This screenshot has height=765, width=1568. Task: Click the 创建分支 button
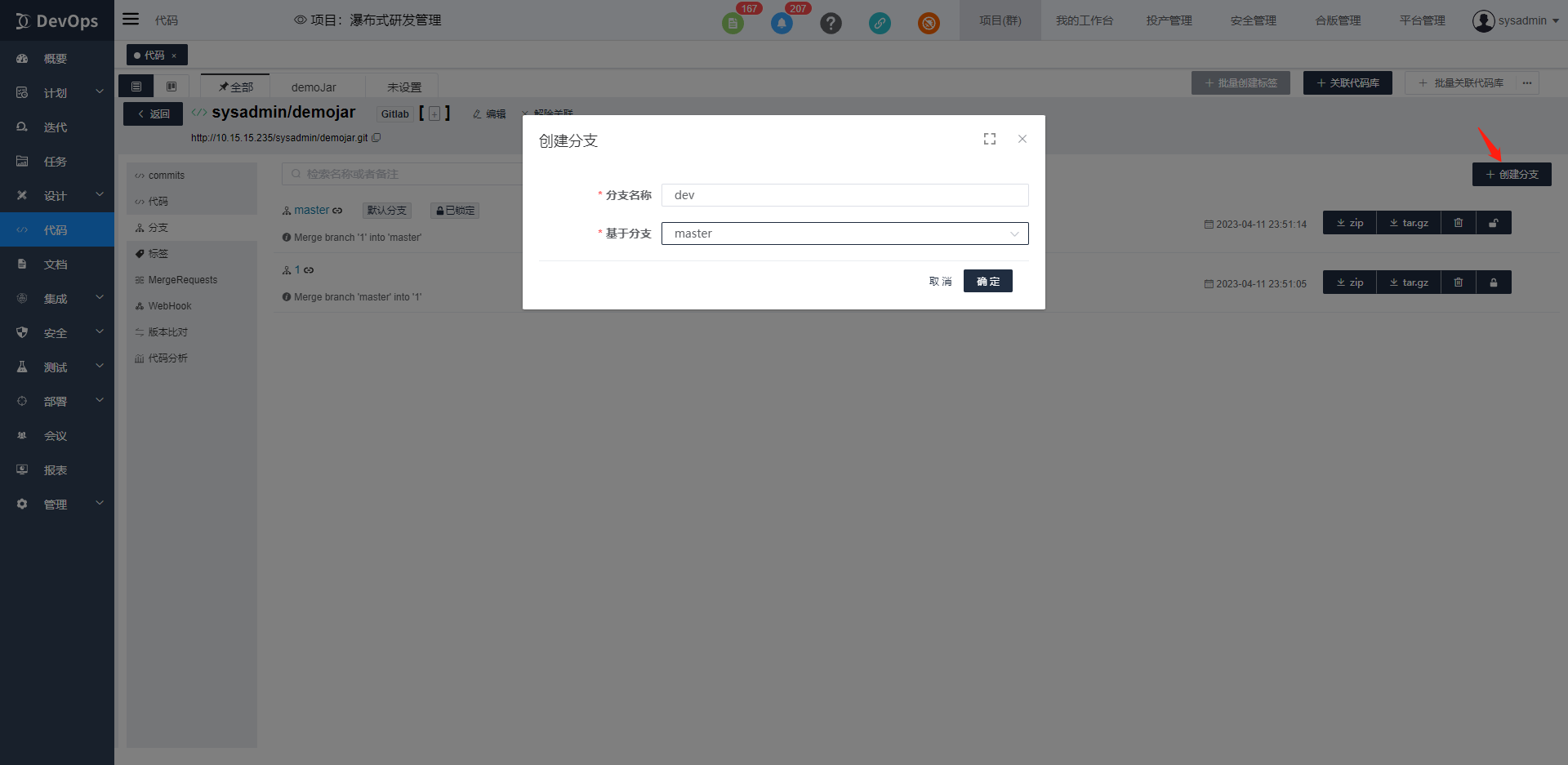[1512, 175]
